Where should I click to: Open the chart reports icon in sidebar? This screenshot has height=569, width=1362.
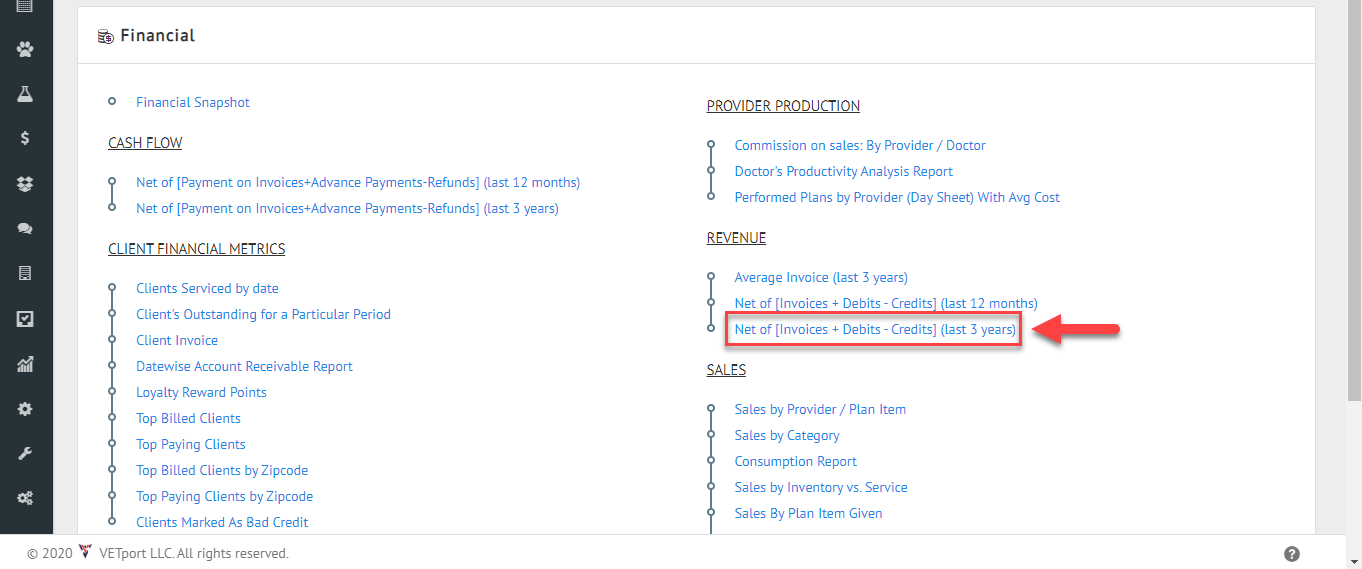[x=25, y=364]
